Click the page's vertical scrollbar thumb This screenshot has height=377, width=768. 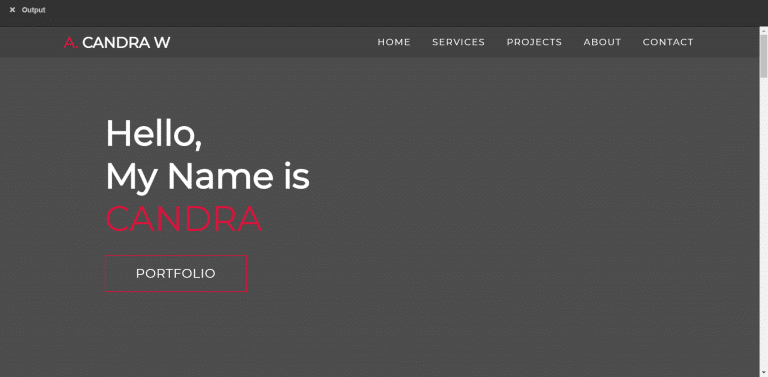point(764,55)
